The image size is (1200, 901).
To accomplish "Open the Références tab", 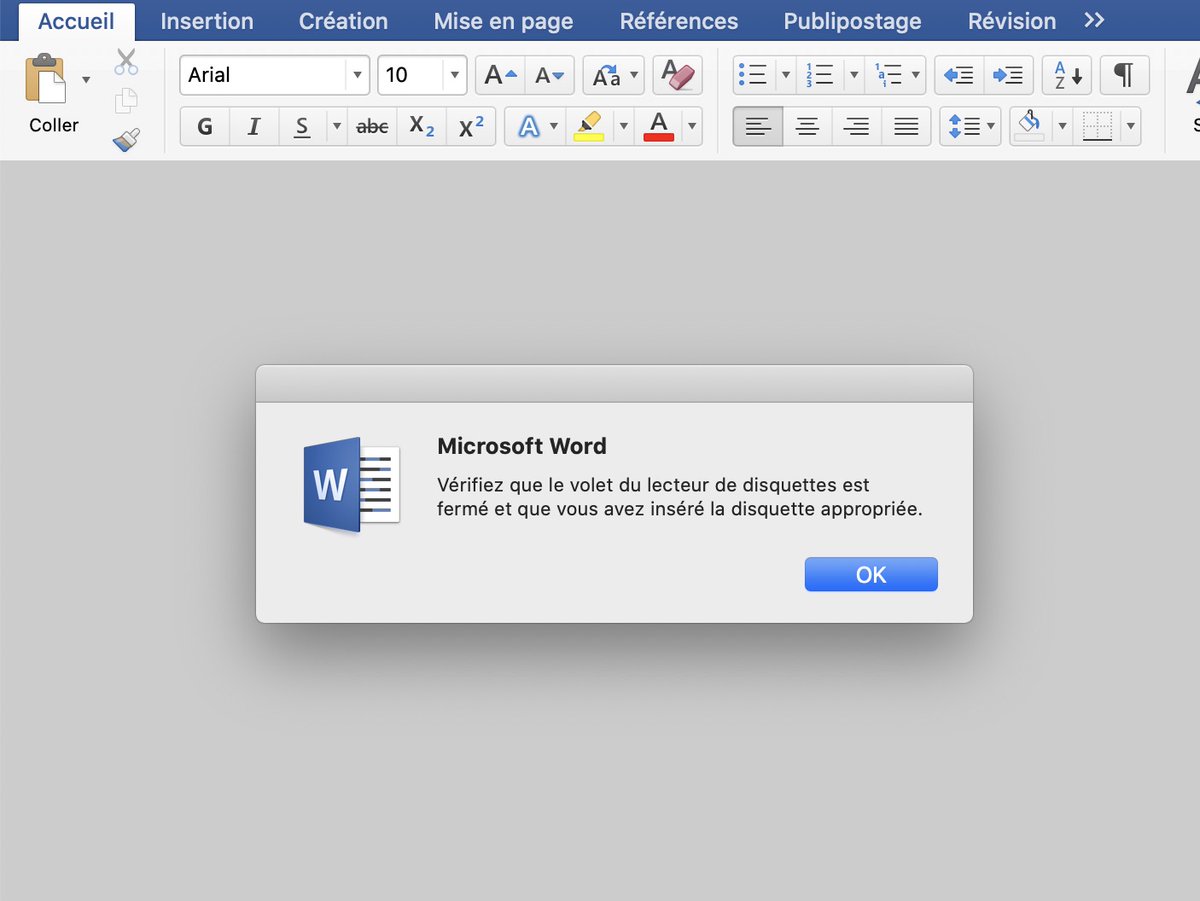I will click(x=679, y=21).
